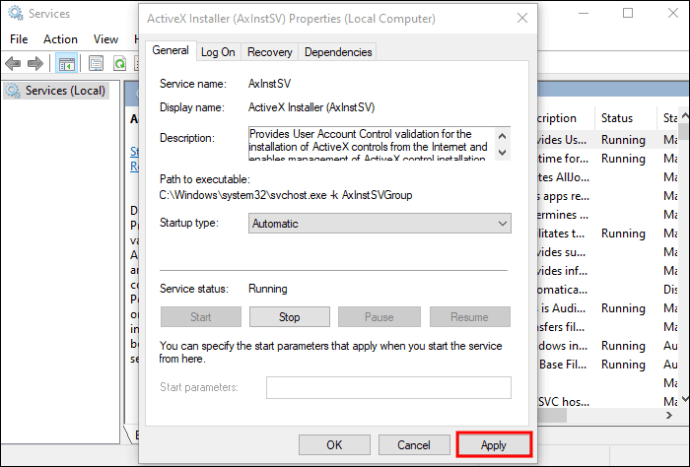Click the Start parameters input field
The width and height of the screenshot is (690, 467).
[389, 387]
